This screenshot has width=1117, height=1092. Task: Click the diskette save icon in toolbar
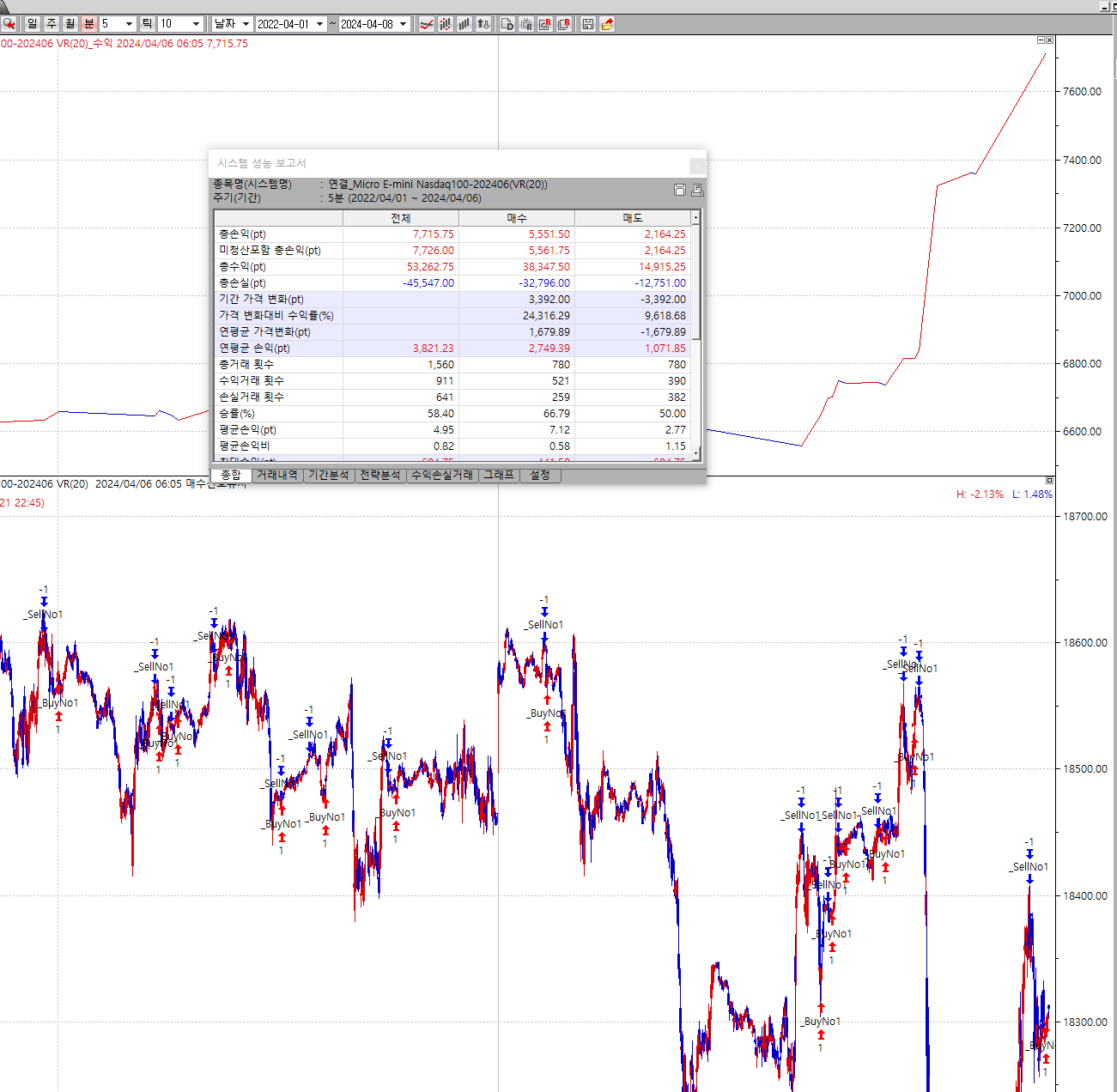point(588,24)
